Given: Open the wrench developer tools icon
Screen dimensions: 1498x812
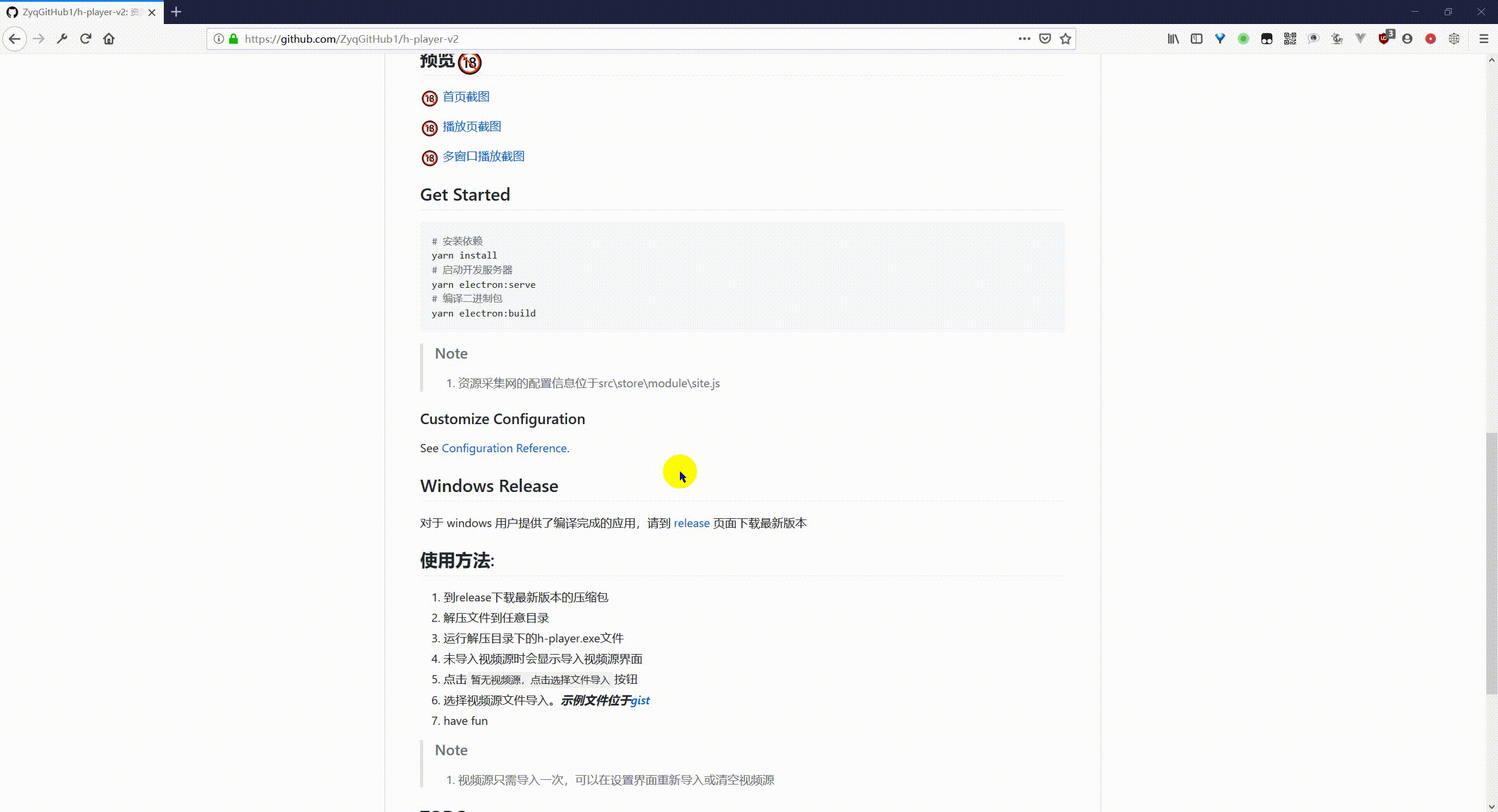Looking at the screenshot, I should [x=62, y=39].
